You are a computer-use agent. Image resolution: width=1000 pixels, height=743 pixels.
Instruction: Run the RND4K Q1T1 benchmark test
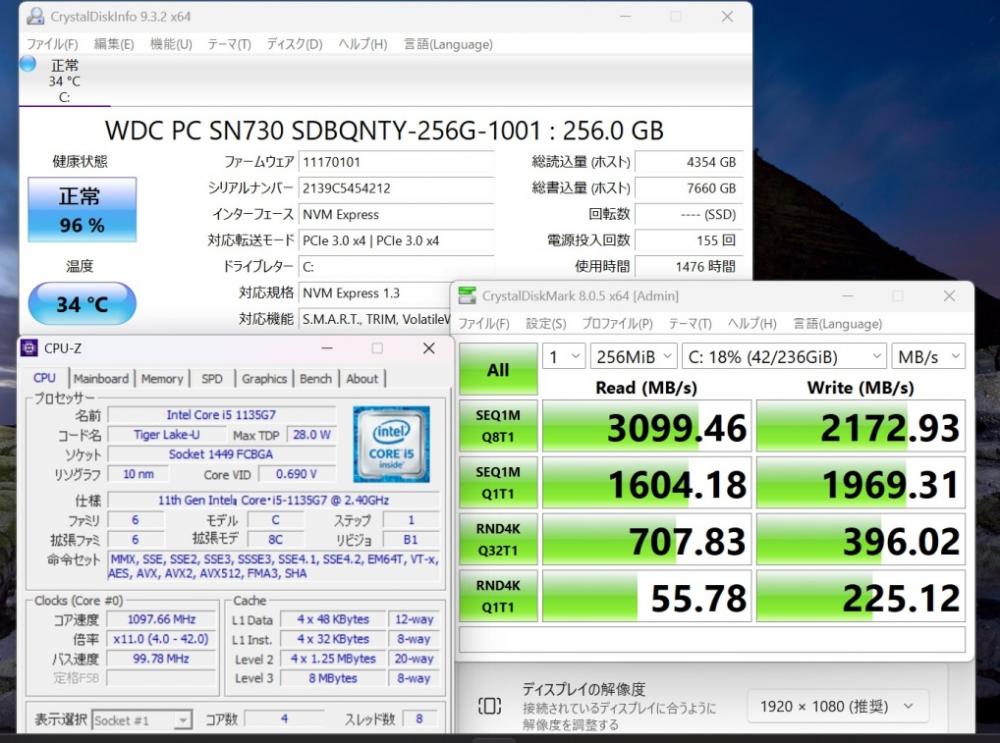click(498, 596)
